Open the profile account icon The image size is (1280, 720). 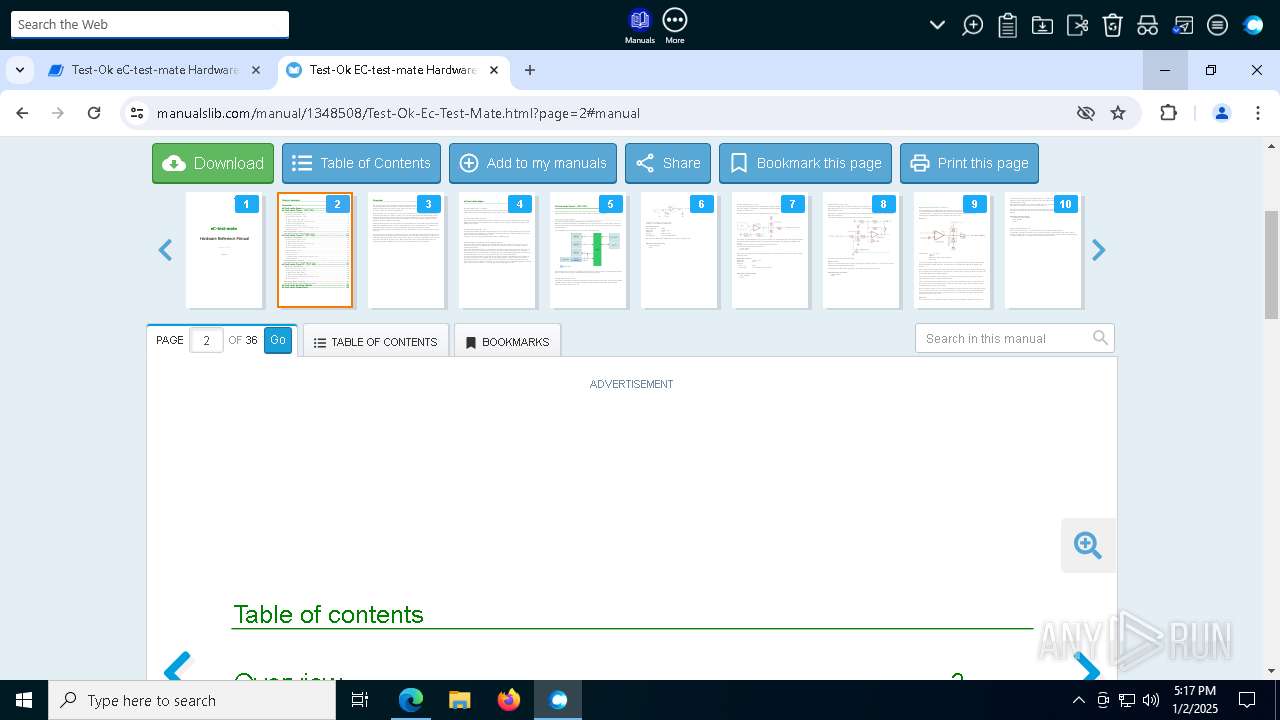point(1221,113)
